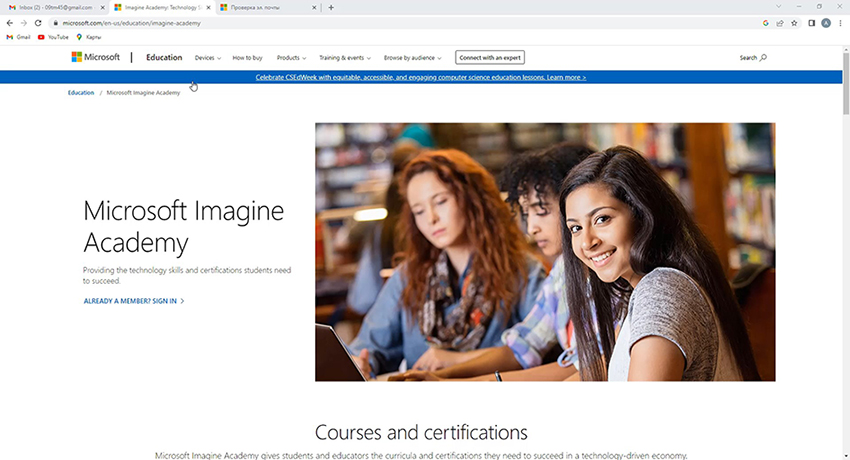Open YouTube bookmark
850x460 pixels.
pos(53,37)
